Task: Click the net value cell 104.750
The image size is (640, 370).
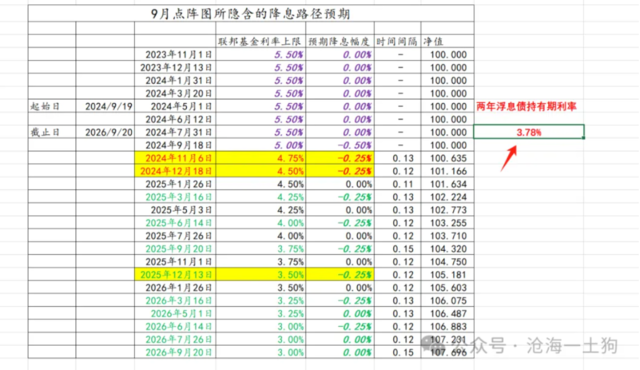Action: coord(447,262)
